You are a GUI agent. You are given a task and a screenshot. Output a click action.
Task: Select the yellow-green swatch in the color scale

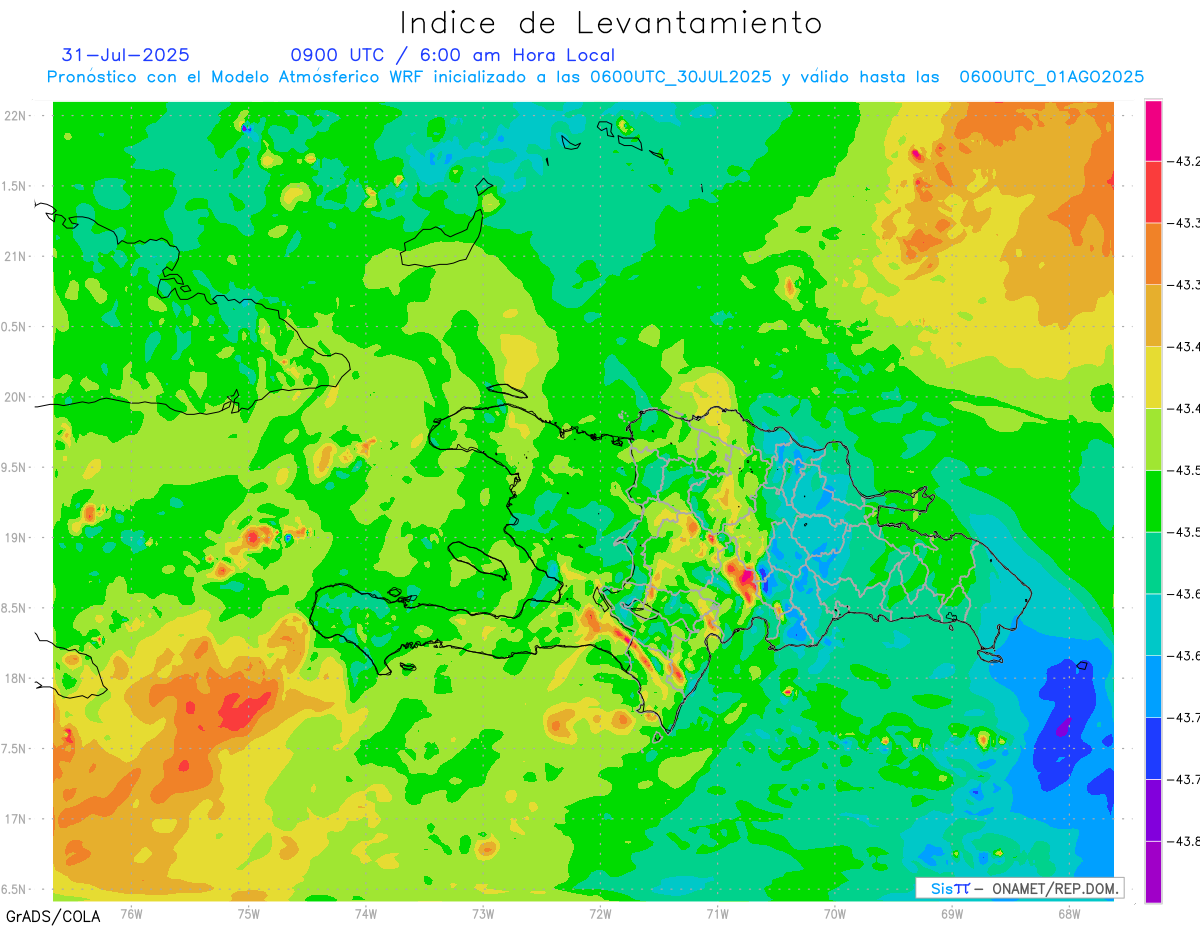[x=1153, y=439]
